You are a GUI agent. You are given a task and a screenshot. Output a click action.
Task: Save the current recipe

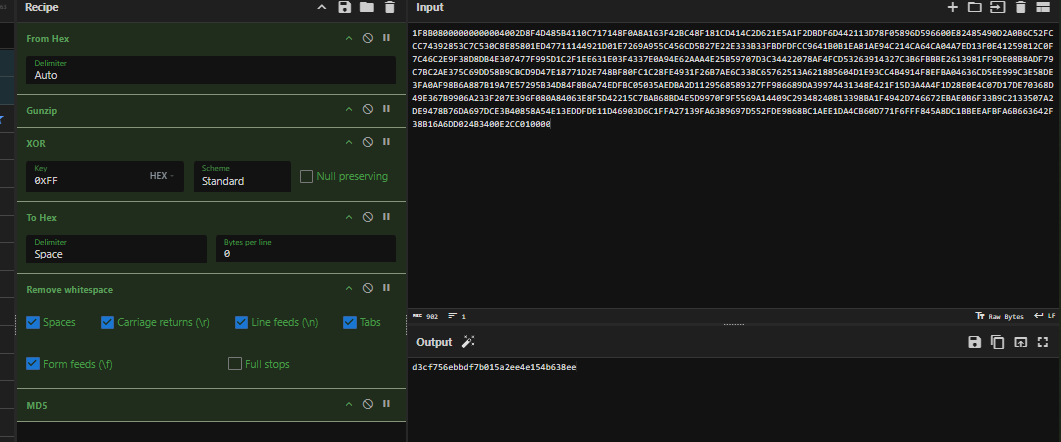(x=345, y=8)
